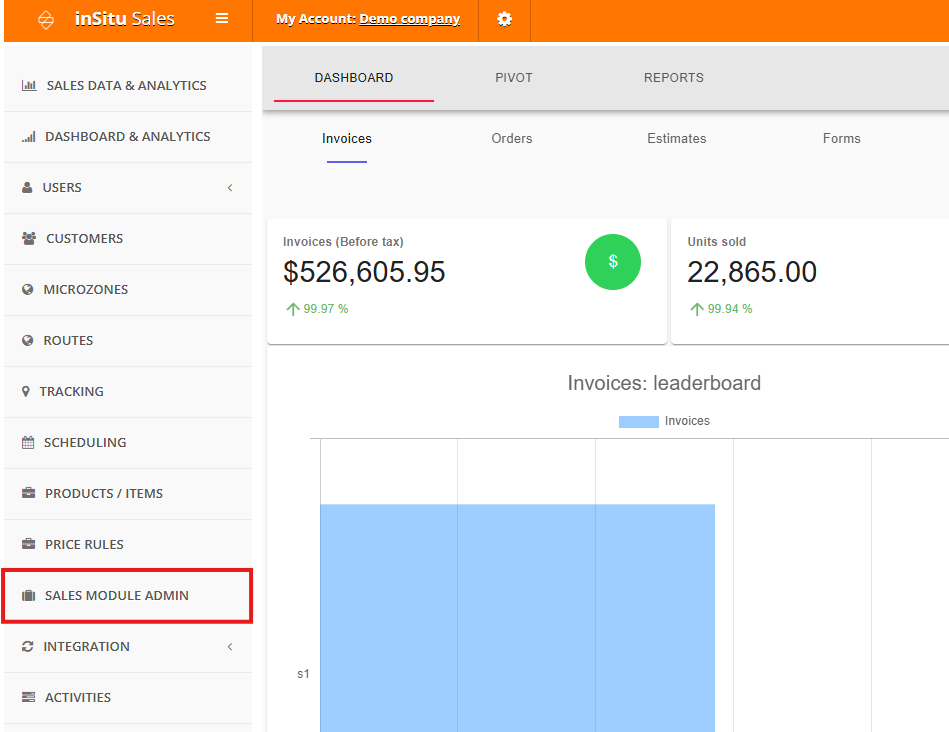Screen dimensions: 949x732
Task: Click the $526,605.95 invoices total
Action: (364, 272)
